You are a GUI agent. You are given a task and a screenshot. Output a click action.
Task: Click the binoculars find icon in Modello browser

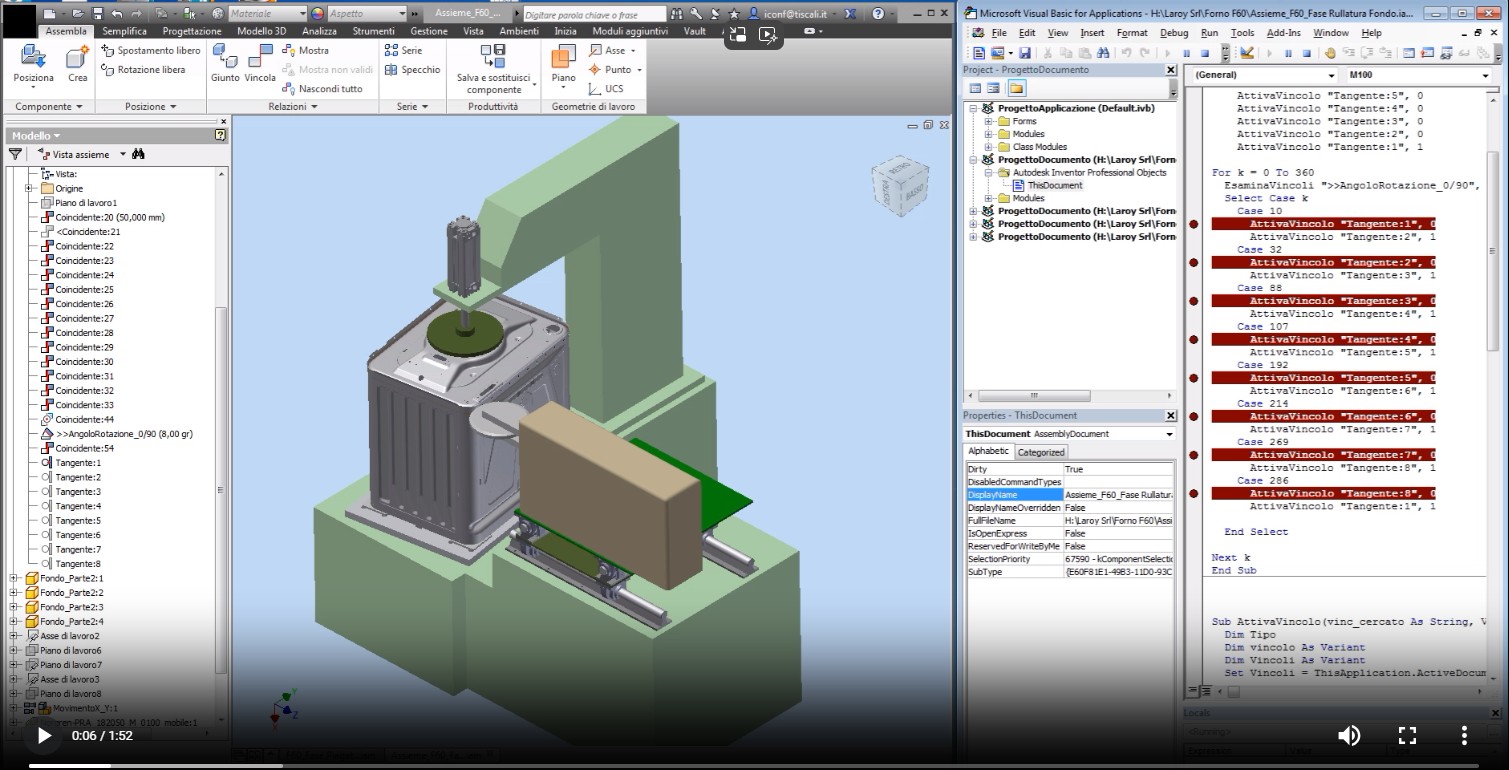pos(138,154)
